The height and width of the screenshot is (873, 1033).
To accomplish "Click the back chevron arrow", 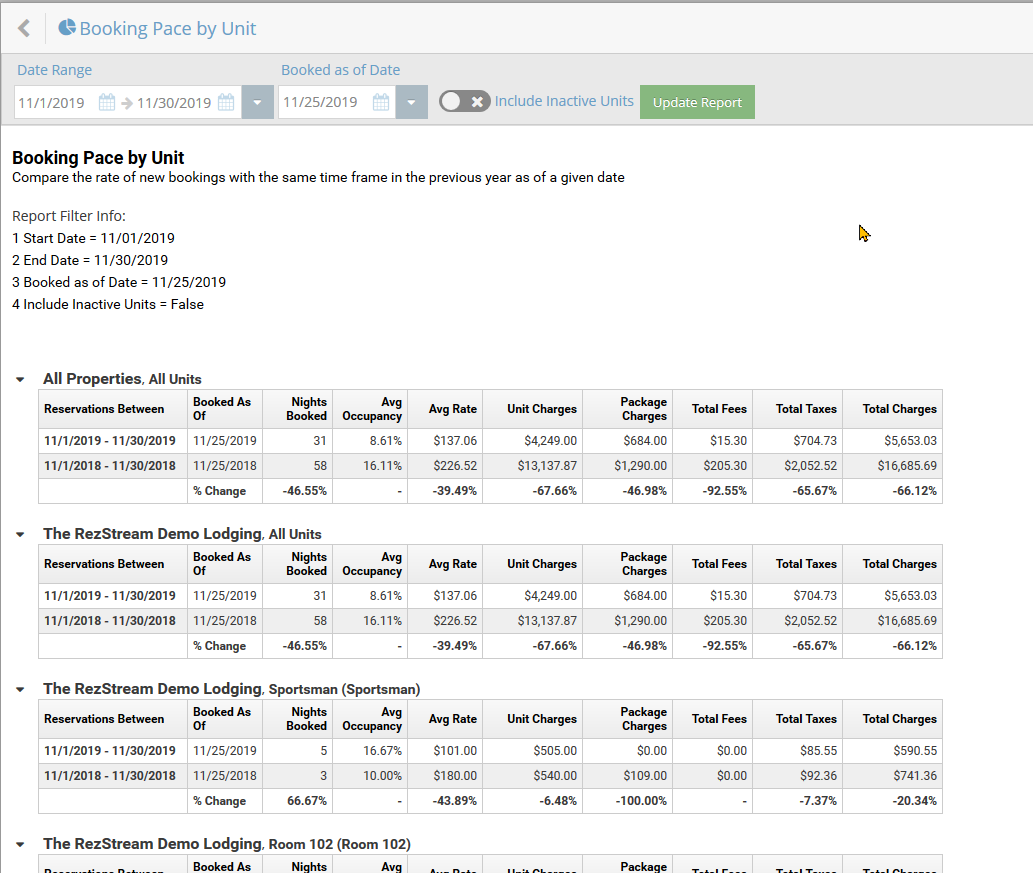I will (x=24, y=28).
